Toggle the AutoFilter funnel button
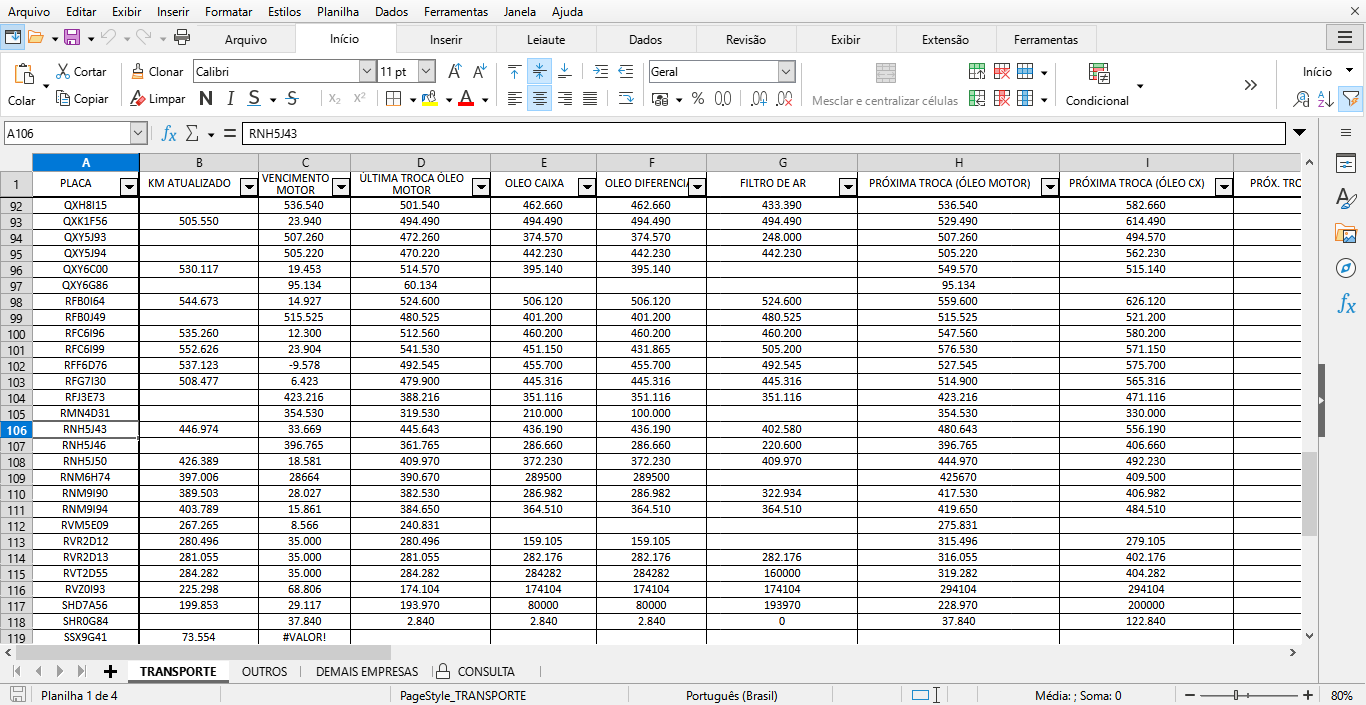 (1350, 99)
